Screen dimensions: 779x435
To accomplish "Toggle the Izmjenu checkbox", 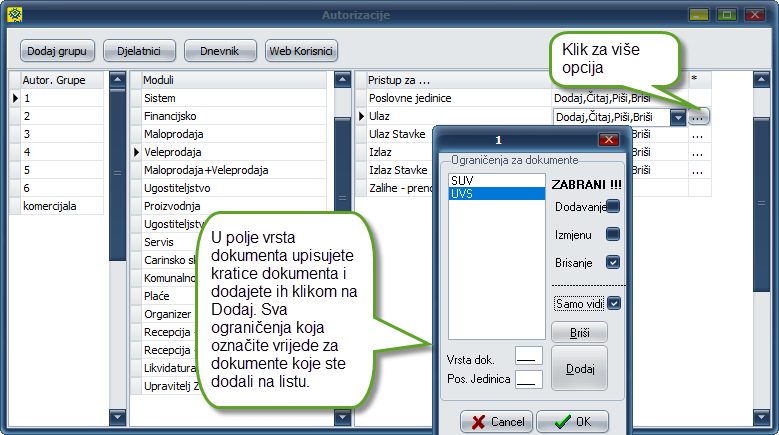I will tap(613, 234).
